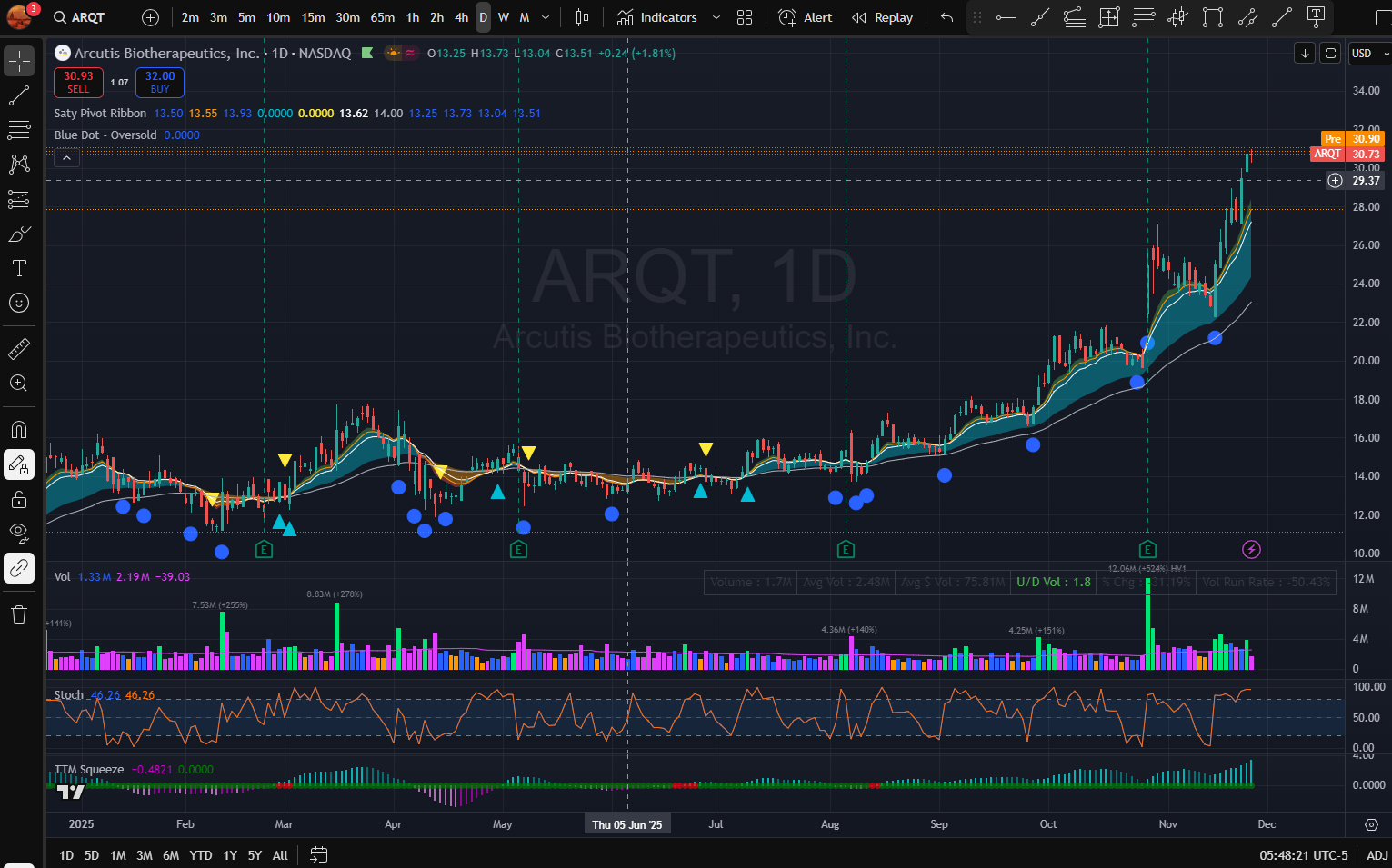Viewport: 1392px width, 868px height.
Task: Collapse the indicator legend chevron
Action: (66, 158)
